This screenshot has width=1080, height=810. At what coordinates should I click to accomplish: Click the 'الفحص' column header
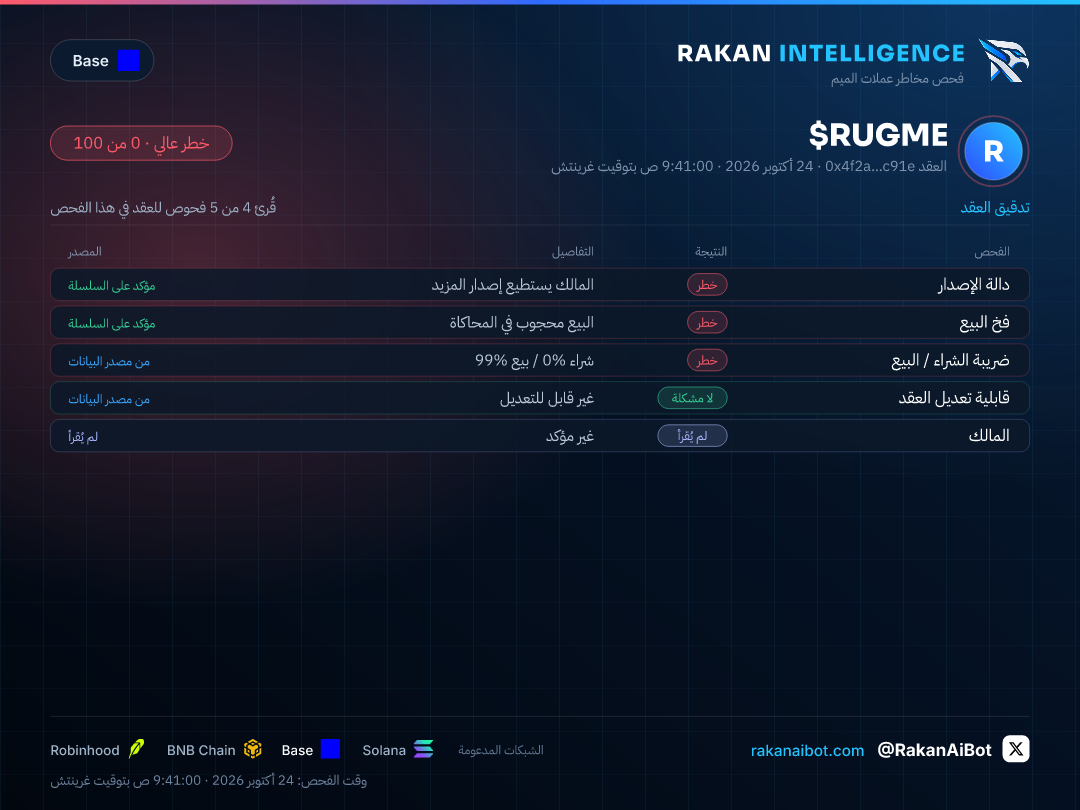(992, 252)
